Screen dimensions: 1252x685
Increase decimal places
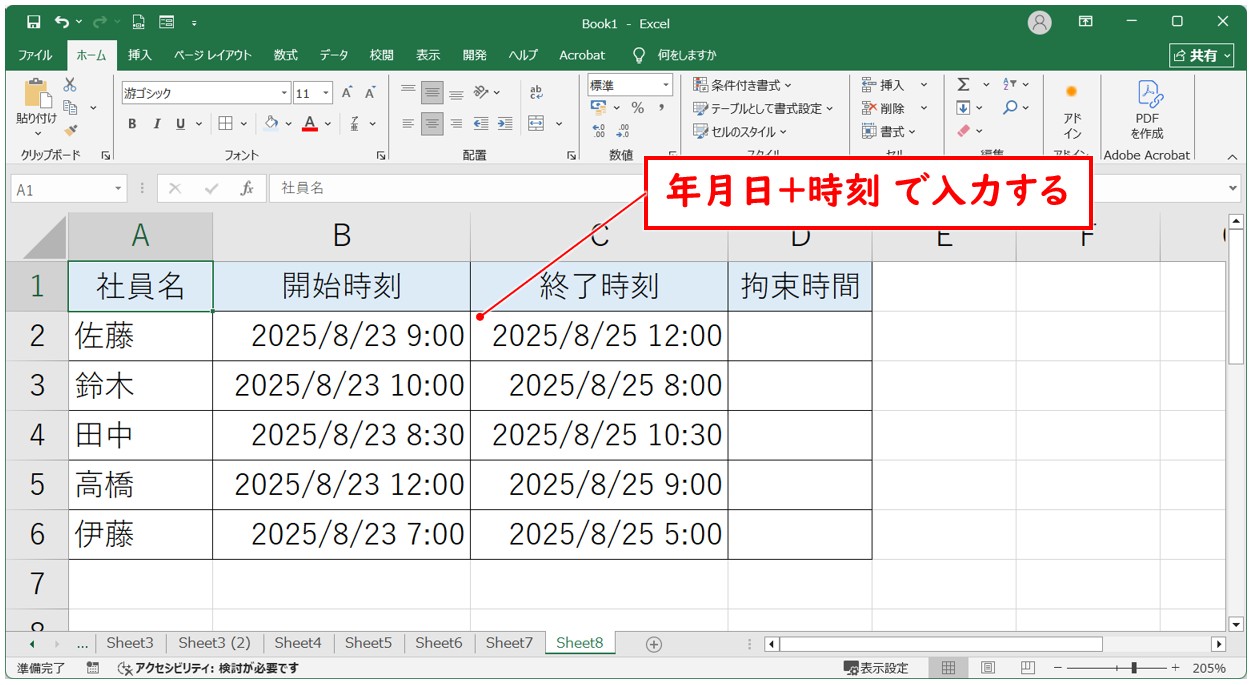point(599,131)
